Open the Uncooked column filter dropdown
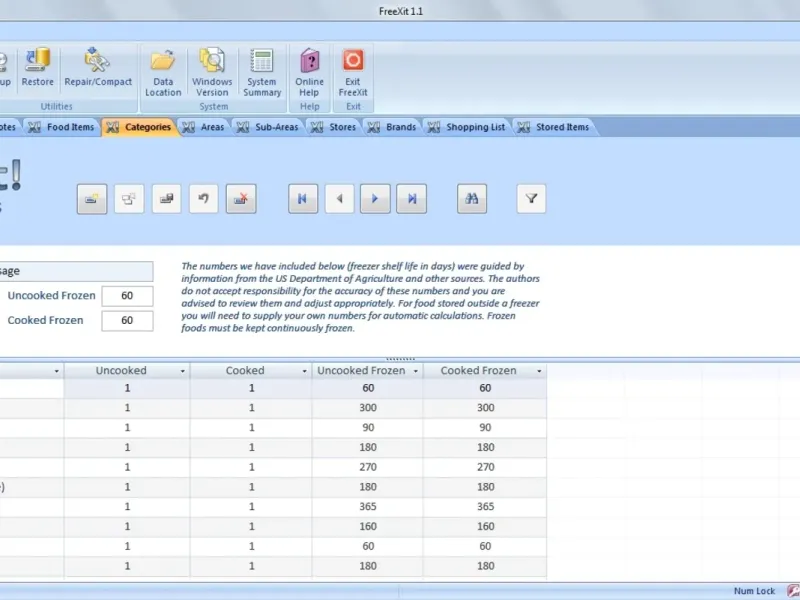Image resolution: width=800 pixels, height=600 pixels. point(182,371)
